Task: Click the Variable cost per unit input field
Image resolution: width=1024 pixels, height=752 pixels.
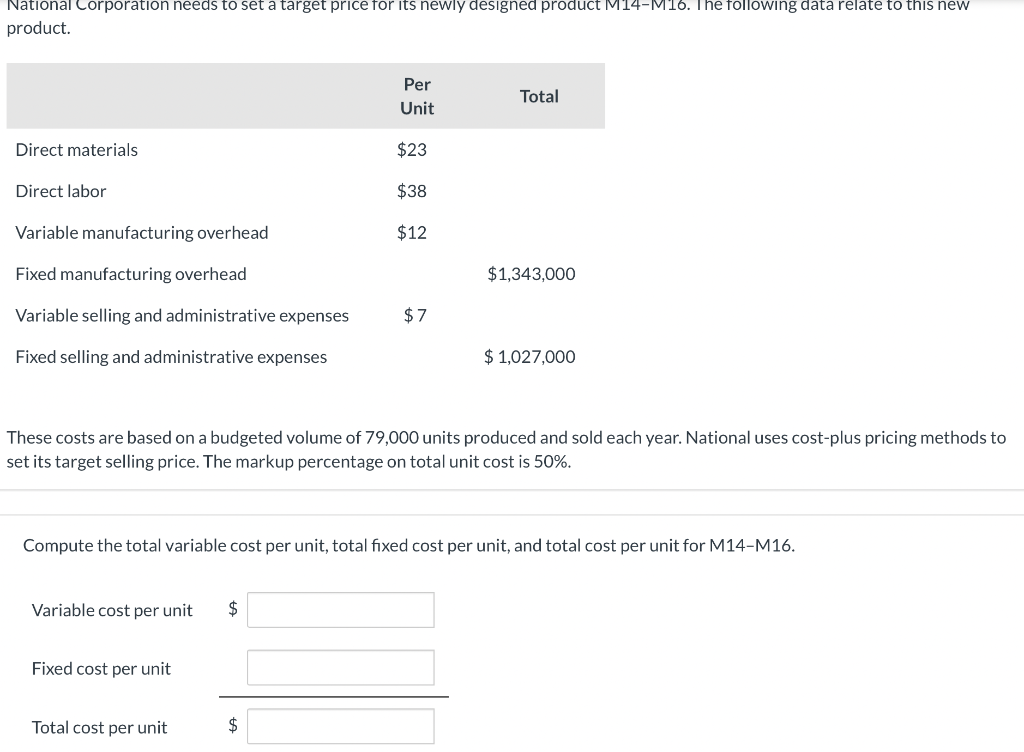Action: click(340, 609)
